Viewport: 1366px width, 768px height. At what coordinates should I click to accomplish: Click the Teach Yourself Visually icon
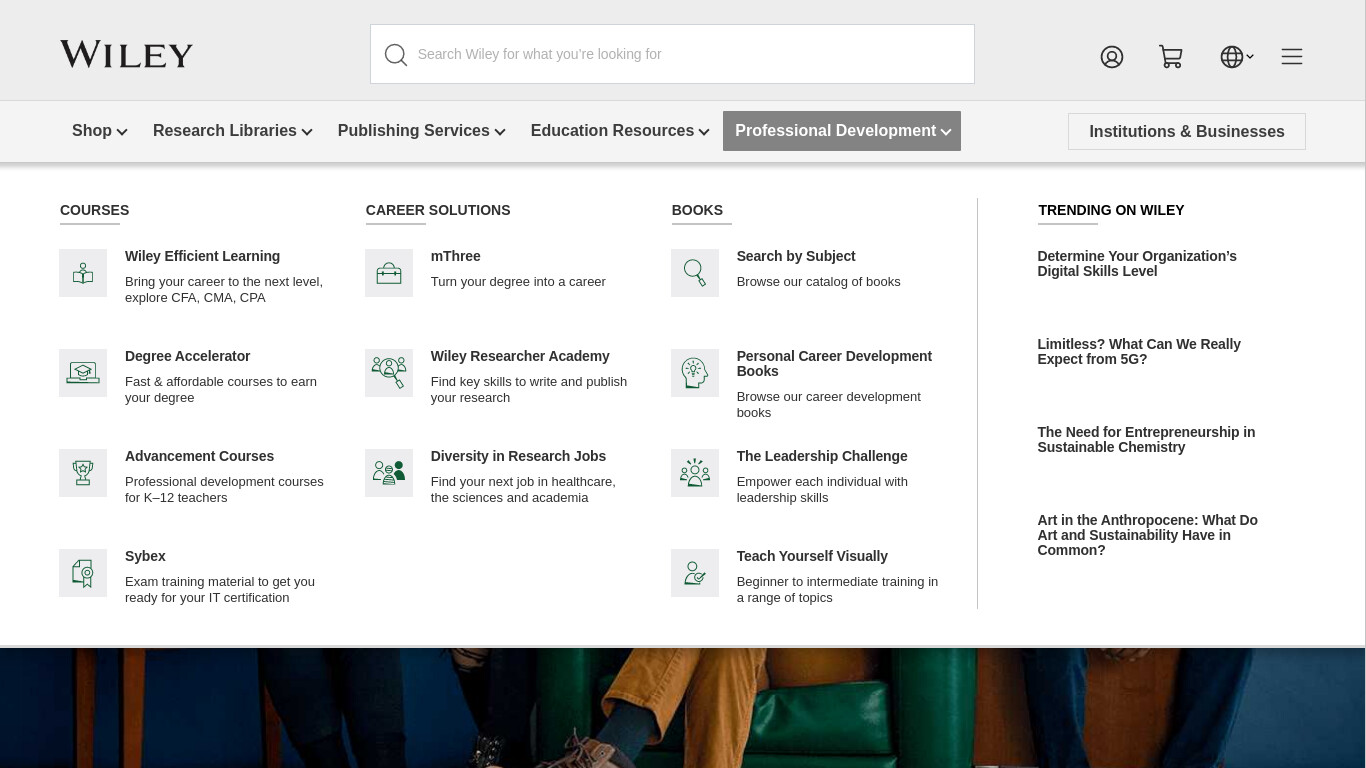[695, 573]
